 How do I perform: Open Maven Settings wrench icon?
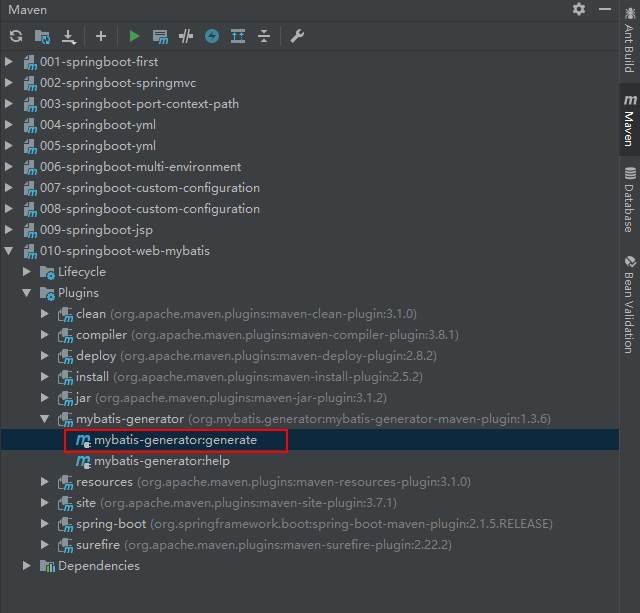(x=297, y=36)
